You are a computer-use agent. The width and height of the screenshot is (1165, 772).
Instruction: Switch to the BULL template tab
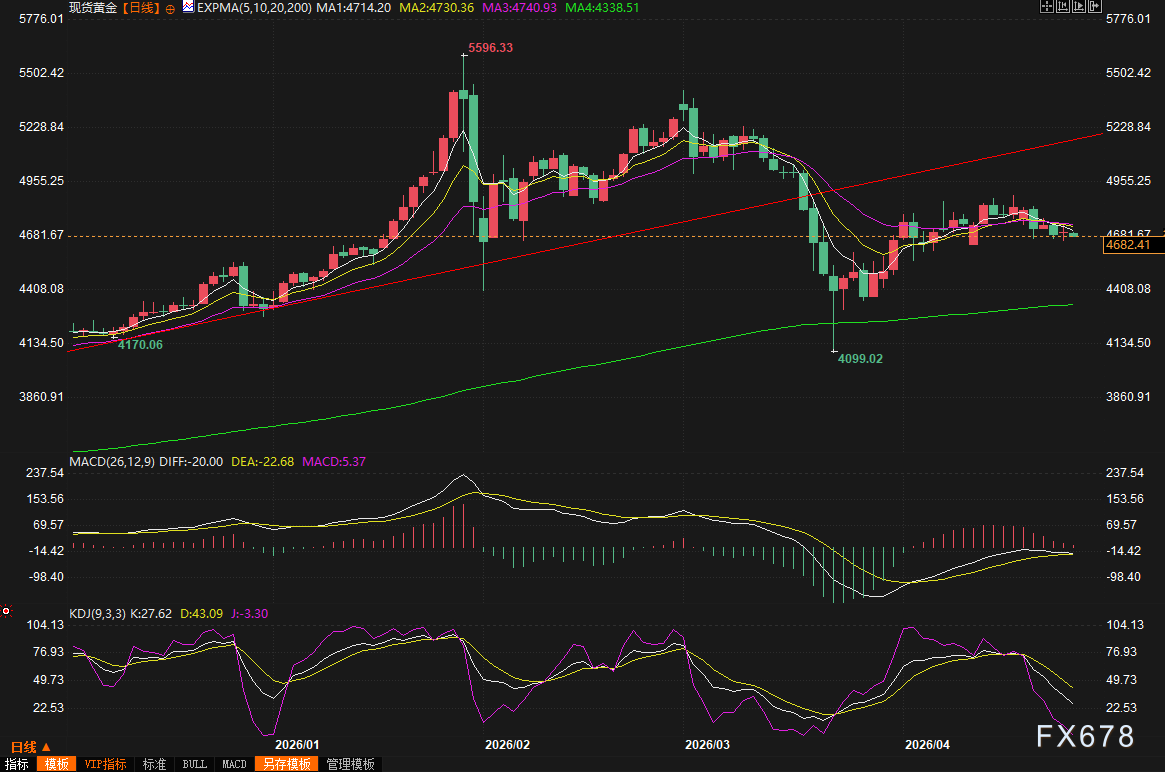pyautogui.click(x=194, y=763)
